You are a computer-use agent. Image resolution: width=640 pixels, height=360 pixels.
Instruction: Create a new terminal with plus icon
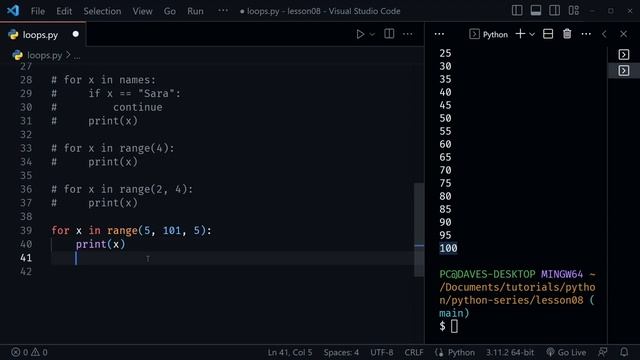pos(520,34)
